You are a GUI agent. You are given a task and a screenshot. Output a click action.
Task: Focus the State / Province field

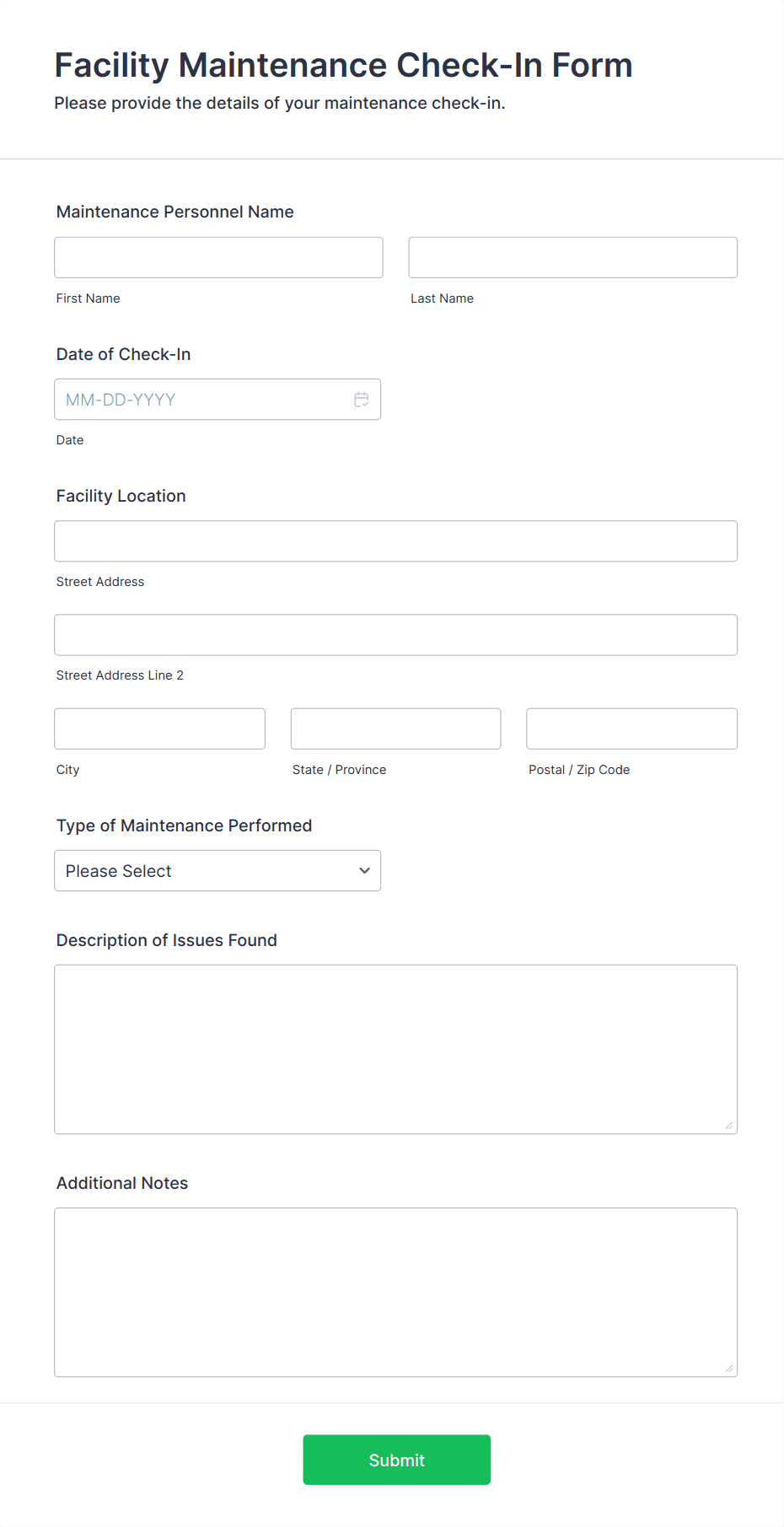click(395, 729)
